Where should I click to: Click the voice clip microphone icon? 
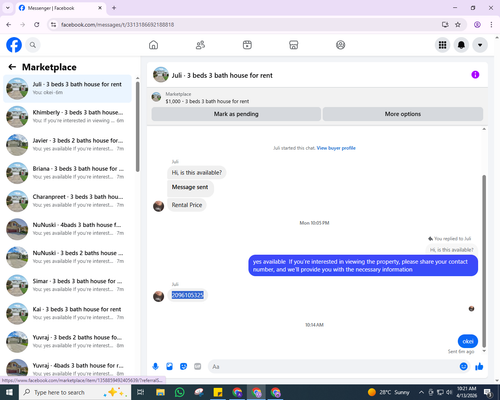(x=155, y=367)
